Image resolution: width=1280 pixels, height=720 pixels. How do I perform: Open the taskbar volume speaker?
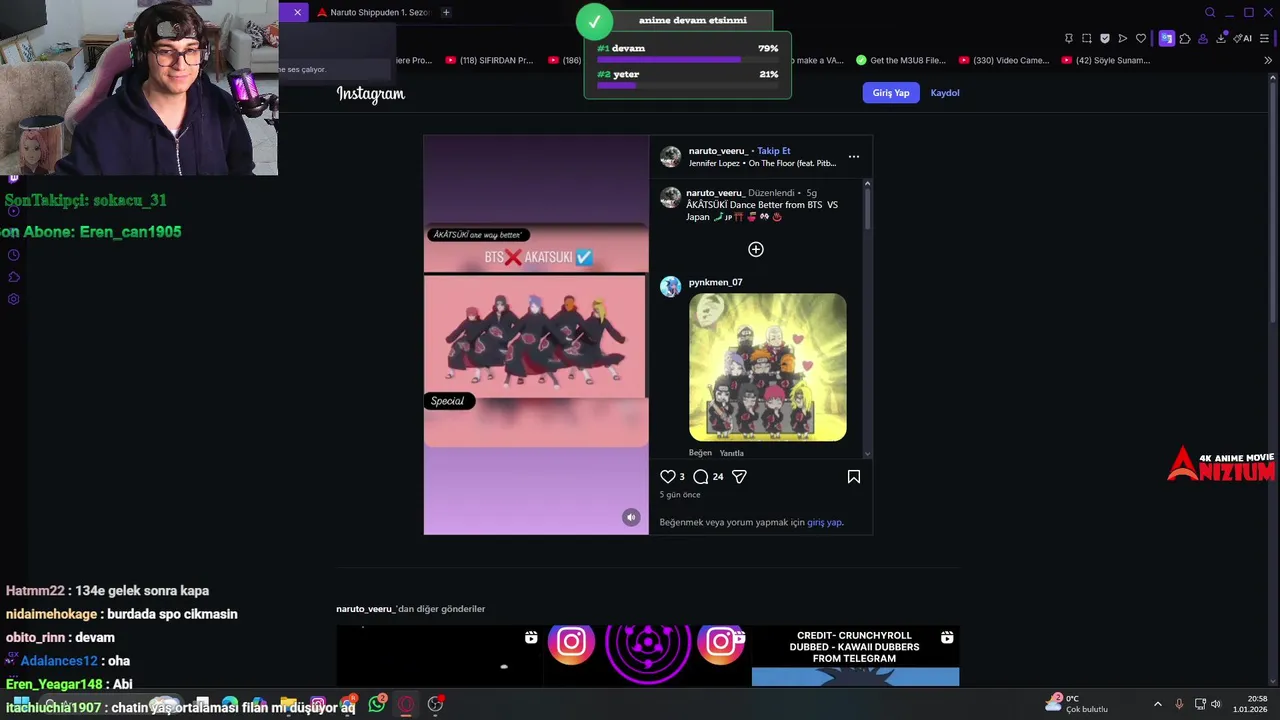click(x=1216, y=704)
